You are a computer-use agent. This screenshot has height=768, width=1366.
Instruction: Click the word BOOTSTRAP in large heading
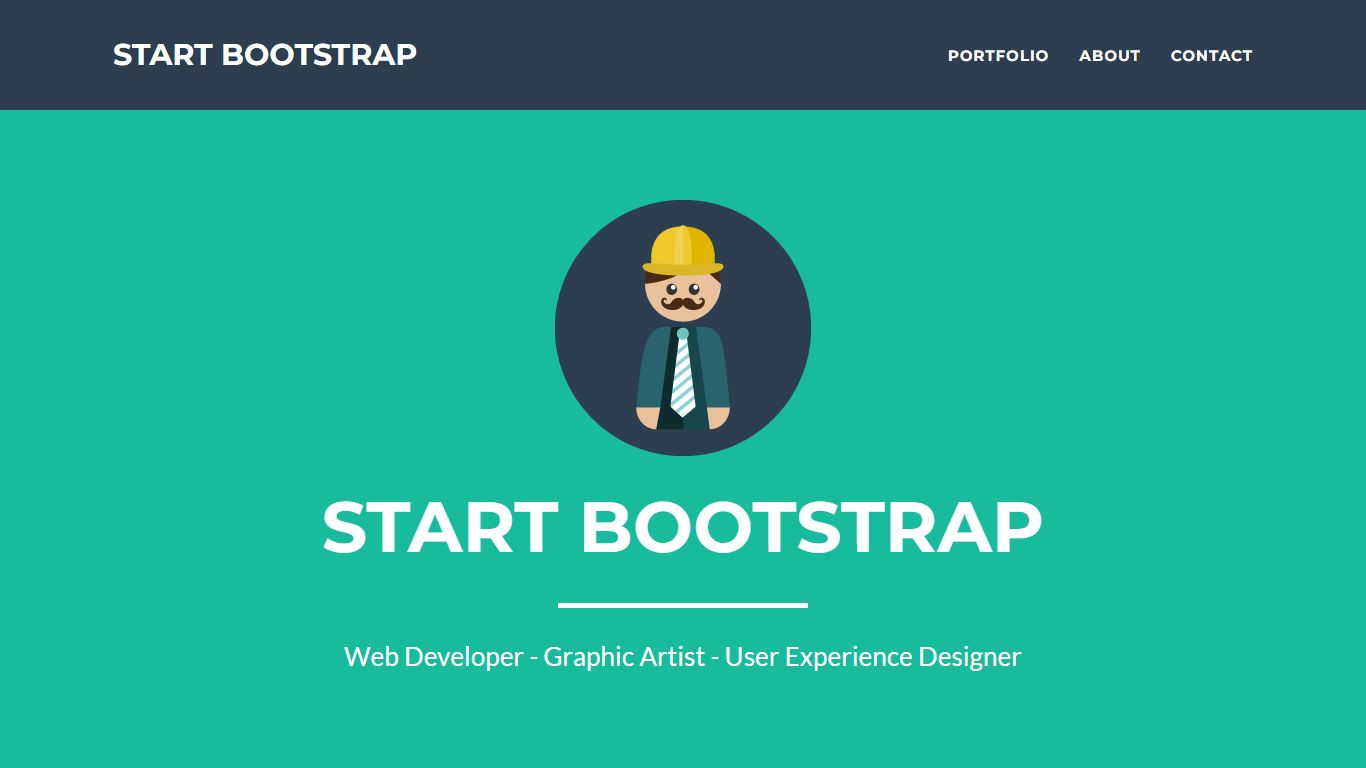click(811, 528)
